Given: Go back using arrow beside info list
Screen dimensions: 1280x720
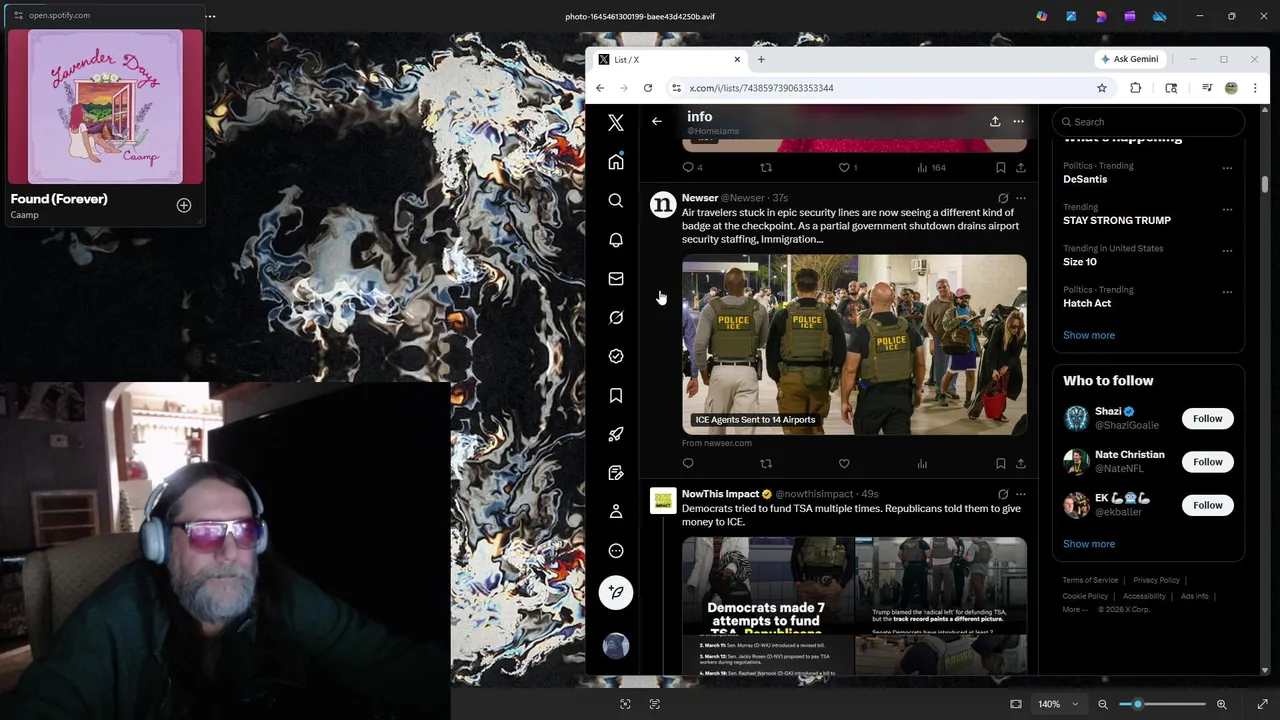Looking at the screenshot, I should [x=657, y=121].
